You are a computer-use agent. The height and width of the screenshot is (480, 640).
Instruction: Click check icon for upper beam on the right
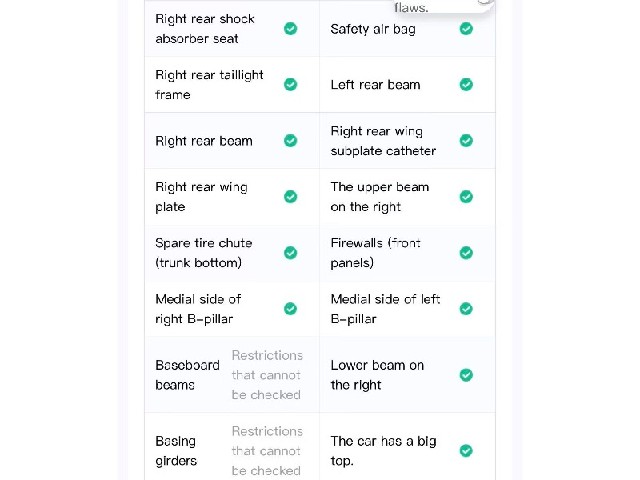466,196
